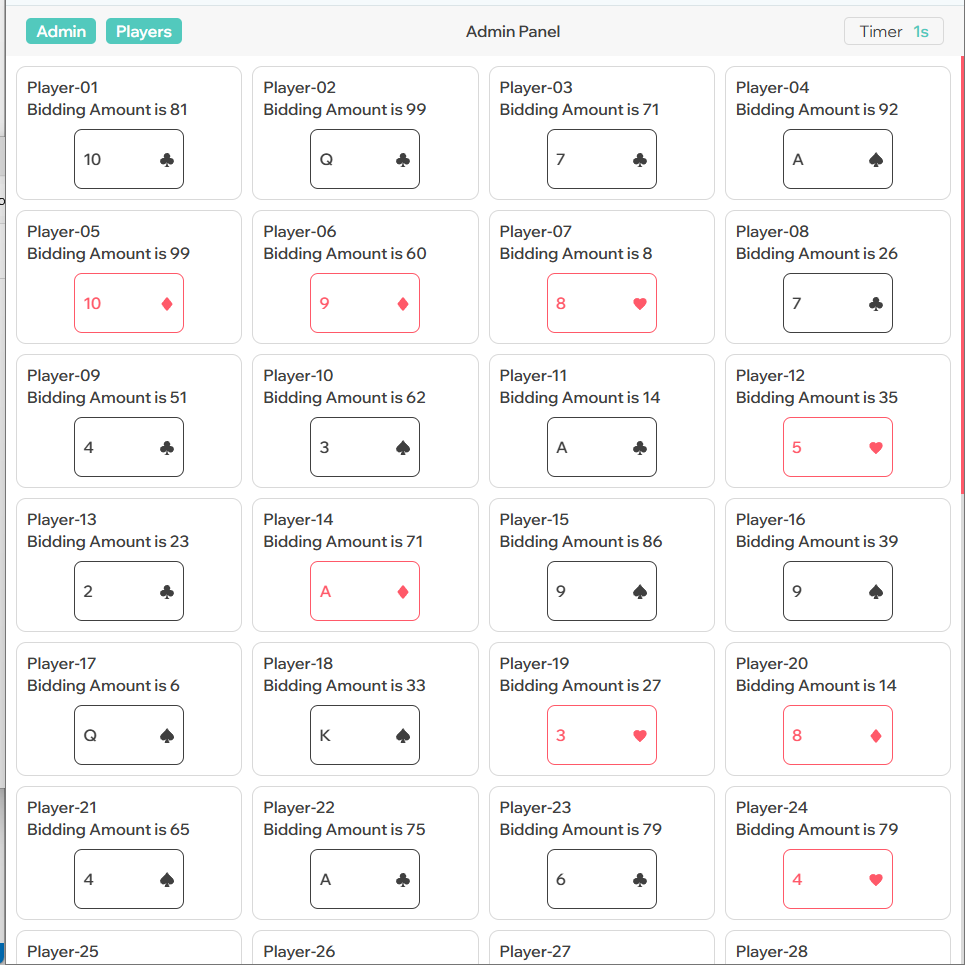Click the Timer display button

point(894,31)
